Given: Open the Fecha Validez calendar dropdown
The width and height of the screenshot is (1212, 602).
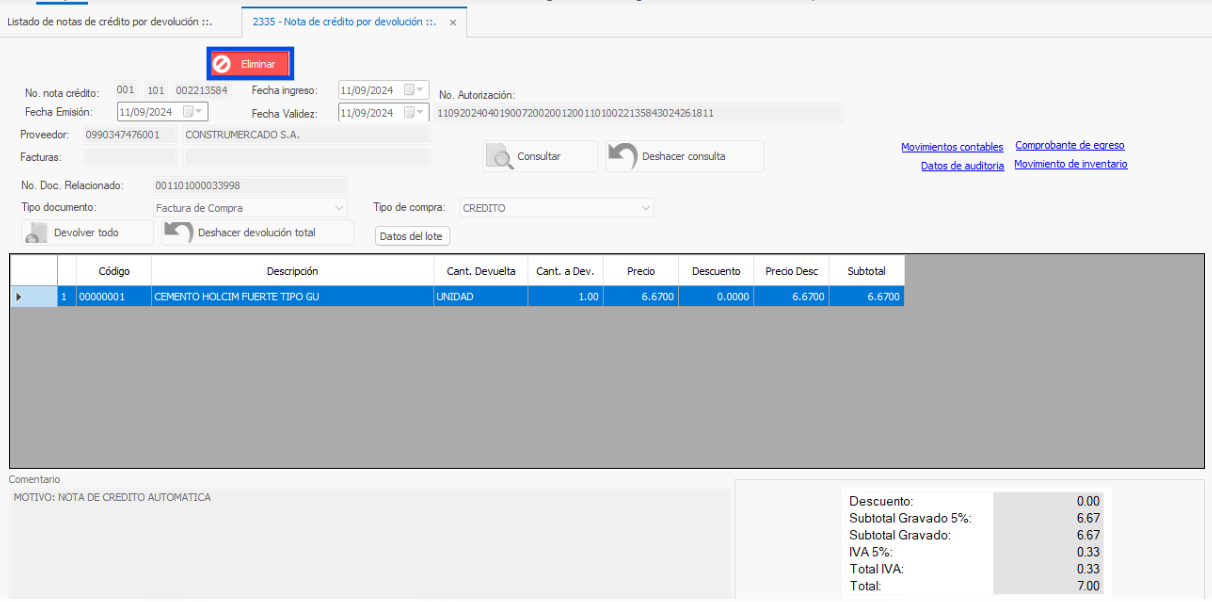Looking at the screenshot, I should [x=414, y=113].
